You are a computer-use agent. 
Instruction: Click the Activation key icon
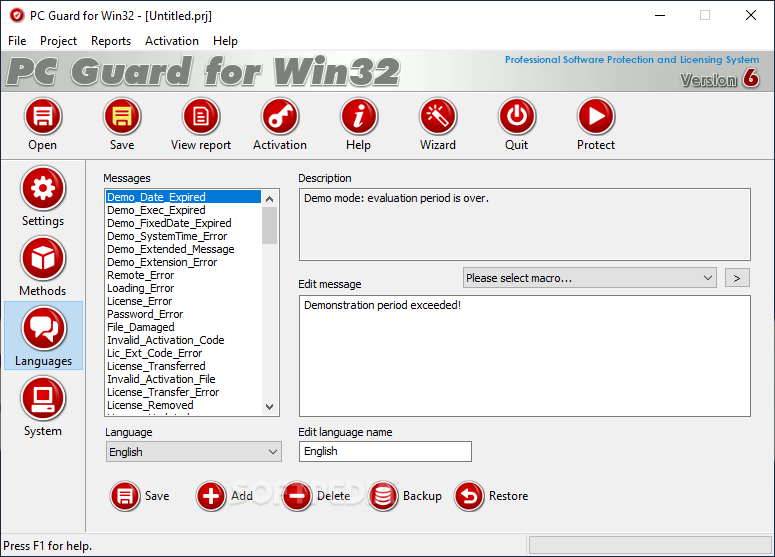(280, 117)
